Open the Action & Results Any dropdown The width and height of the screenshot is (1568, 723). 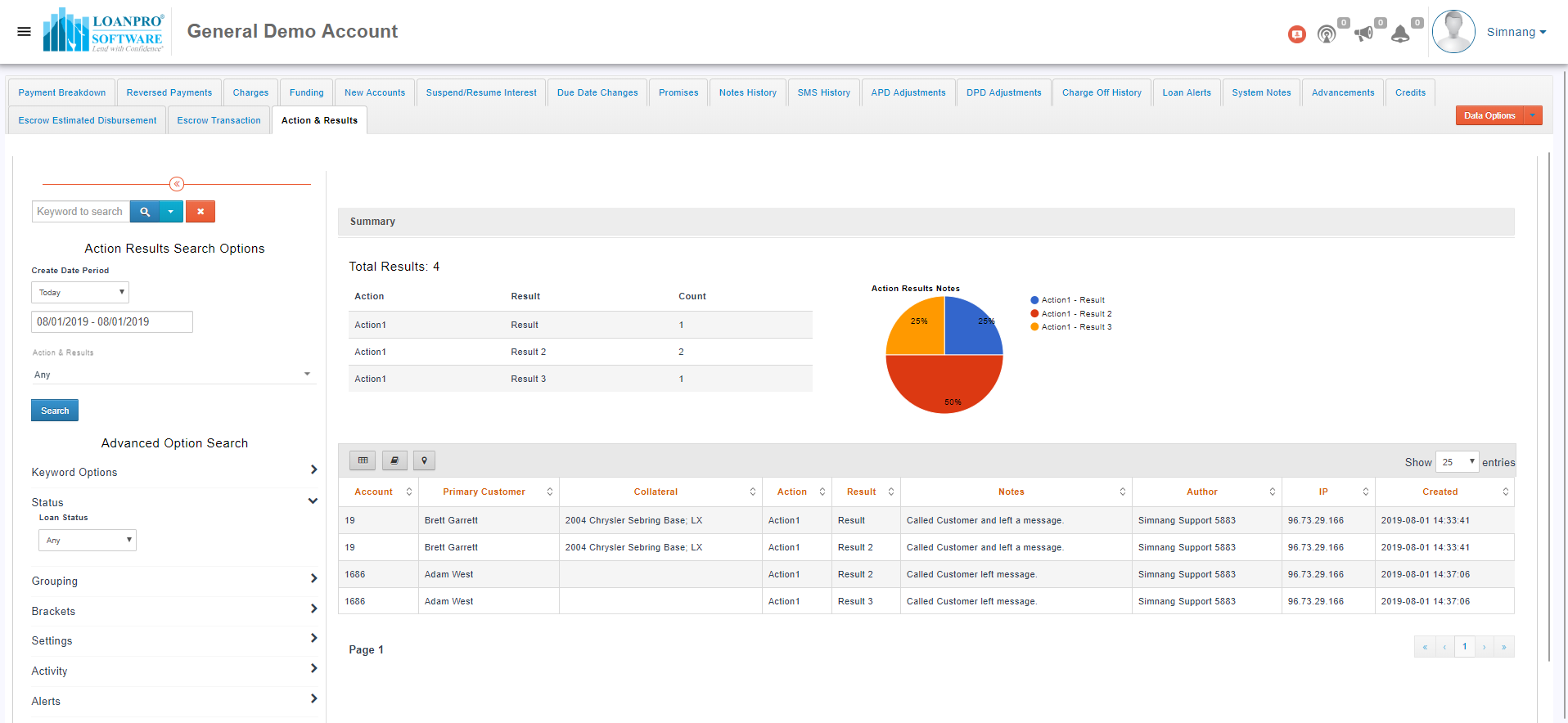point(173,375)
